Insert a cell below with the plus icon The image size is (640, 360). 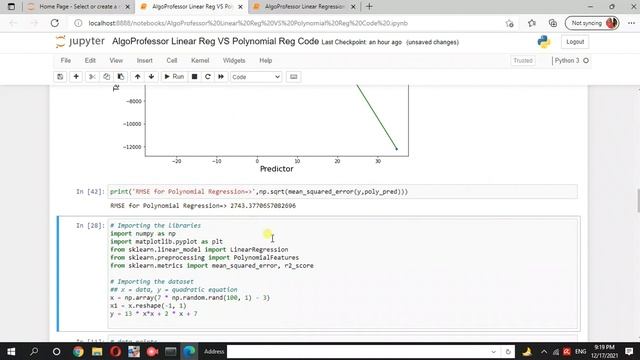tap(76, 77)
